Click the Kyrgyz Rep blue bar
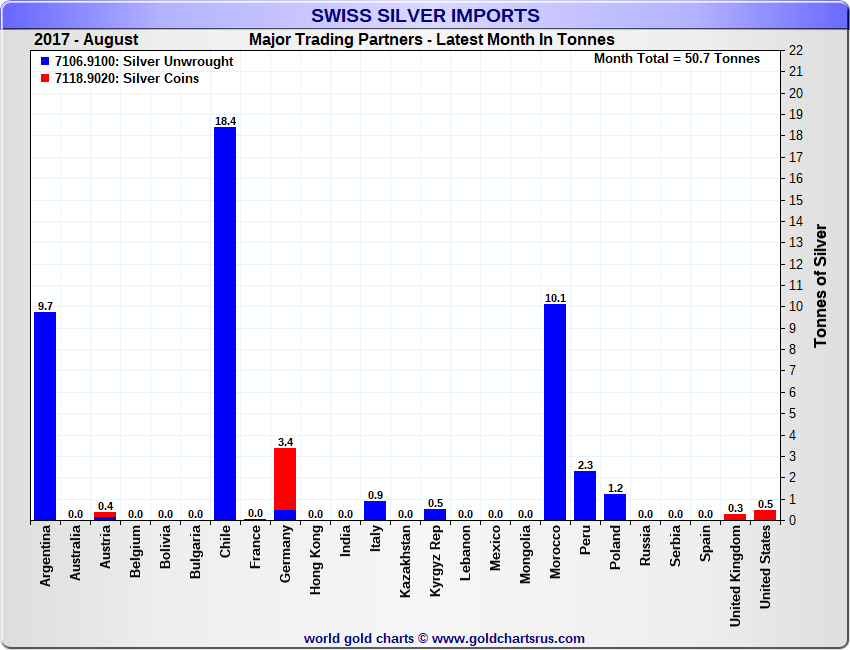Viewport: 850px width, 650px height. point(435,515)
